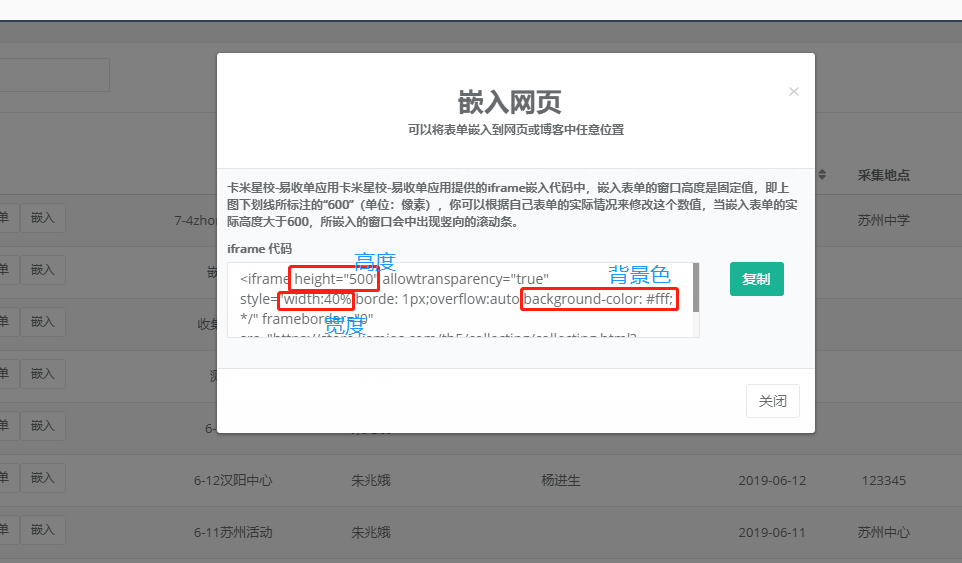Select the 6-11苏州活动 table cell
The height and width of the screenshot is (563, 962).
pyautogui.click(x=233, y=532)
